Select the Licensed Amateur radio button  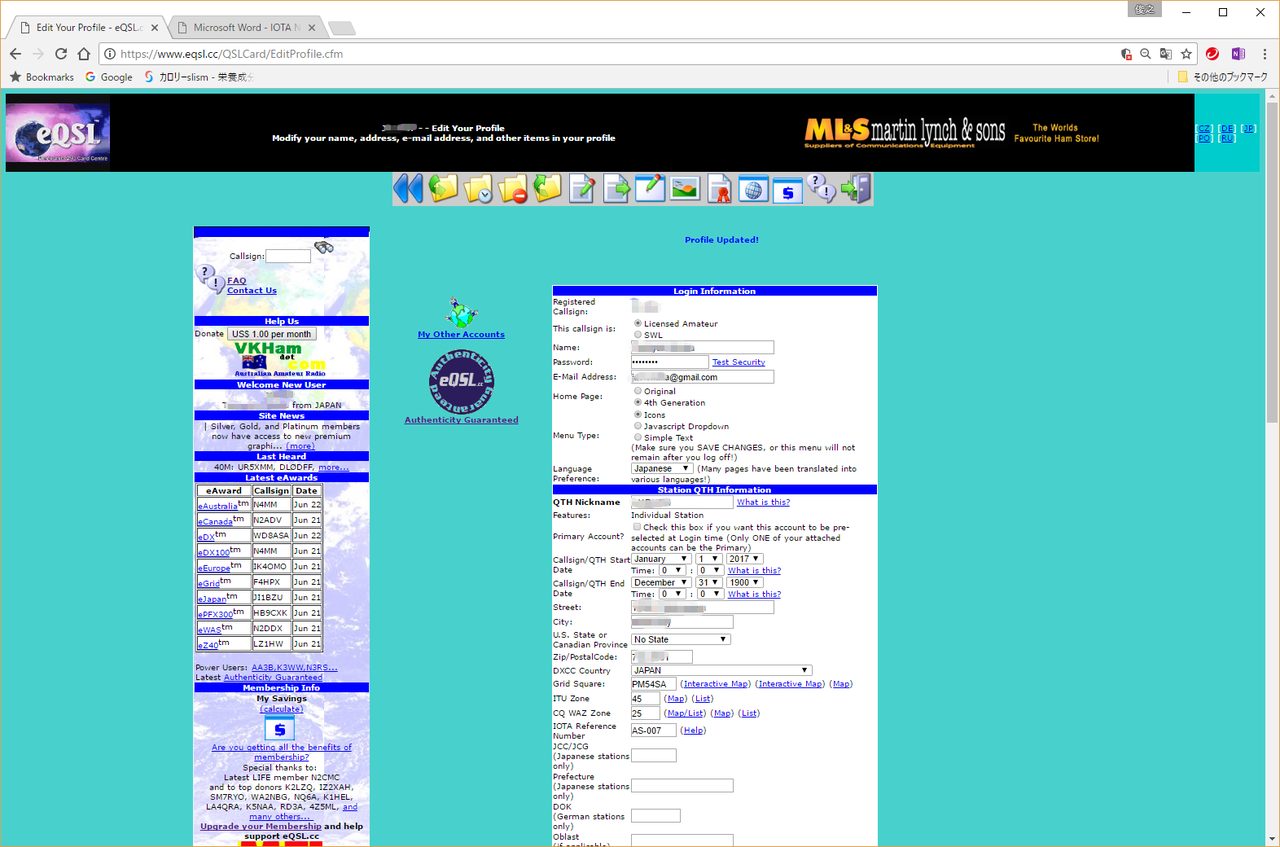[x=638, y=323]
